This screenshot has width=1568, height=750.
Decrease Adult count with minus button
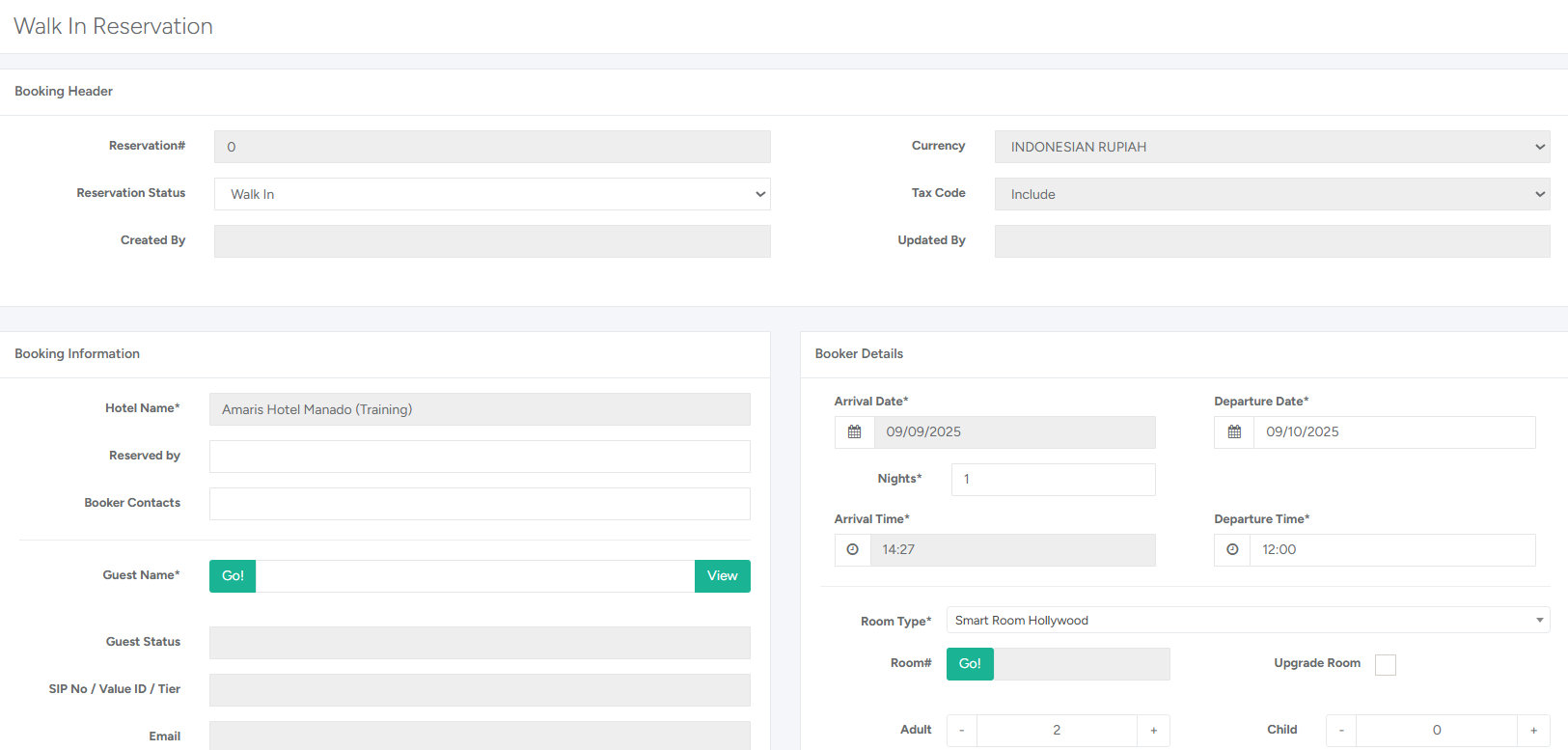(x=962, y=731)
